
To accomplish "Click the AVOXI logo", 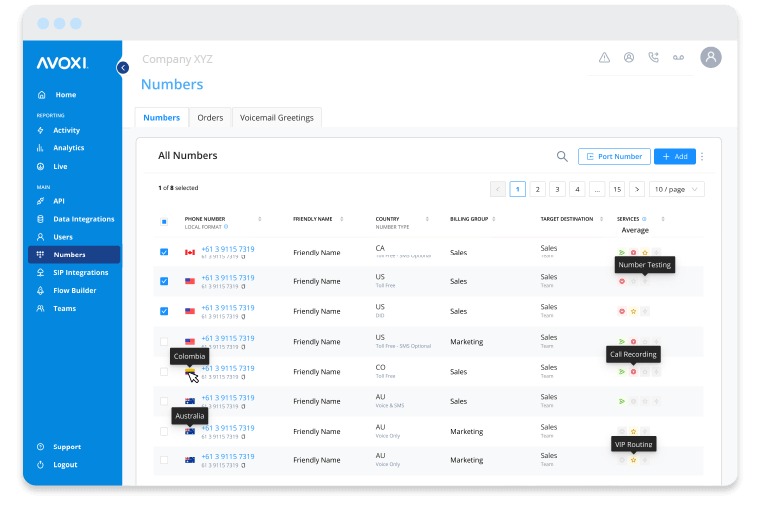I will coord(63,63).
